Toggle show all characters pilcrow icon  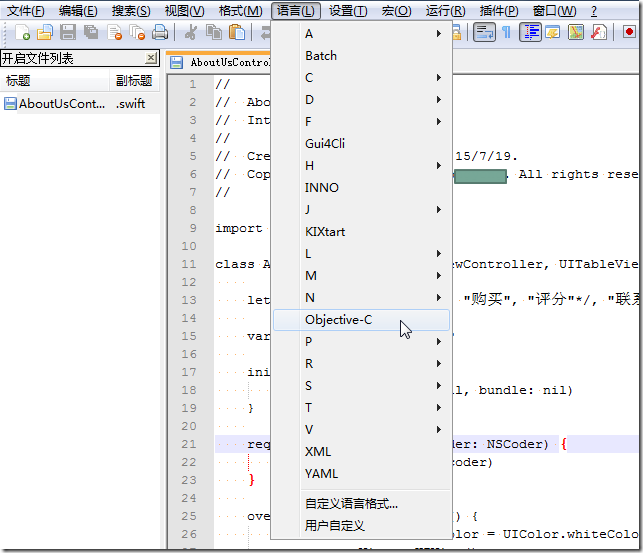[x=507, y=32]
